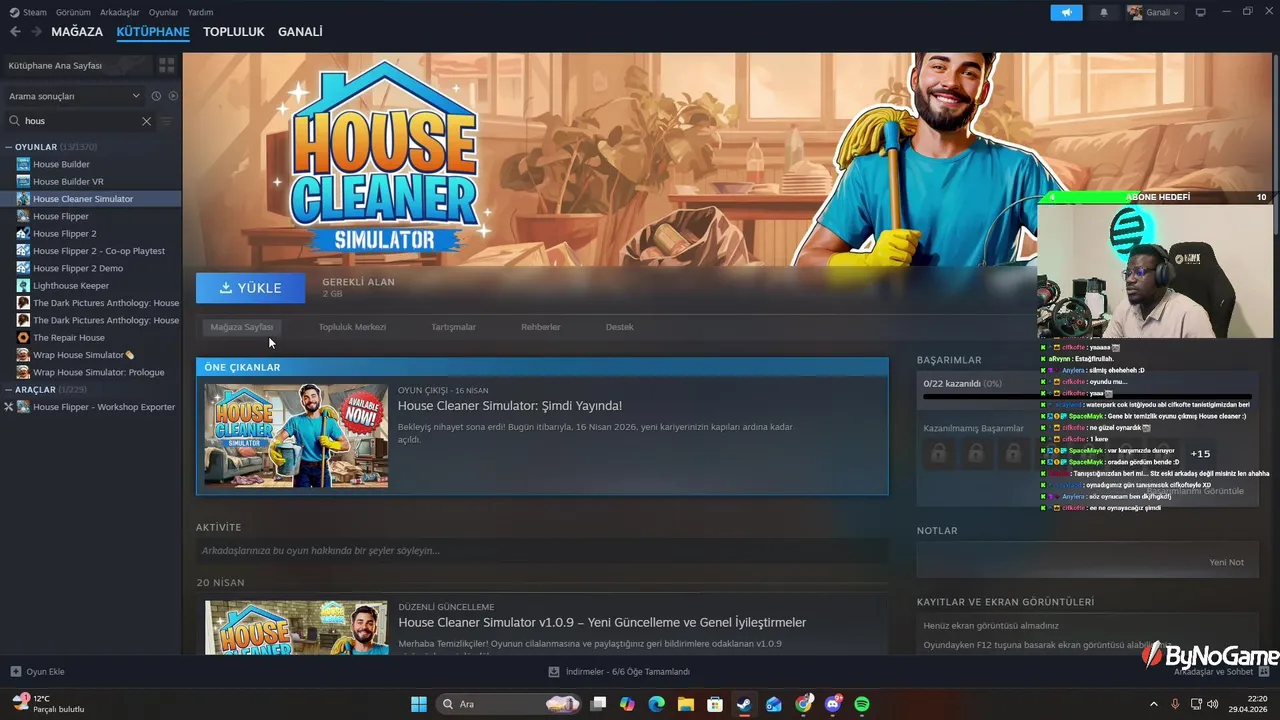Open the GANALİ profile tab
The image size is (1280, 720).
[300, 32]
